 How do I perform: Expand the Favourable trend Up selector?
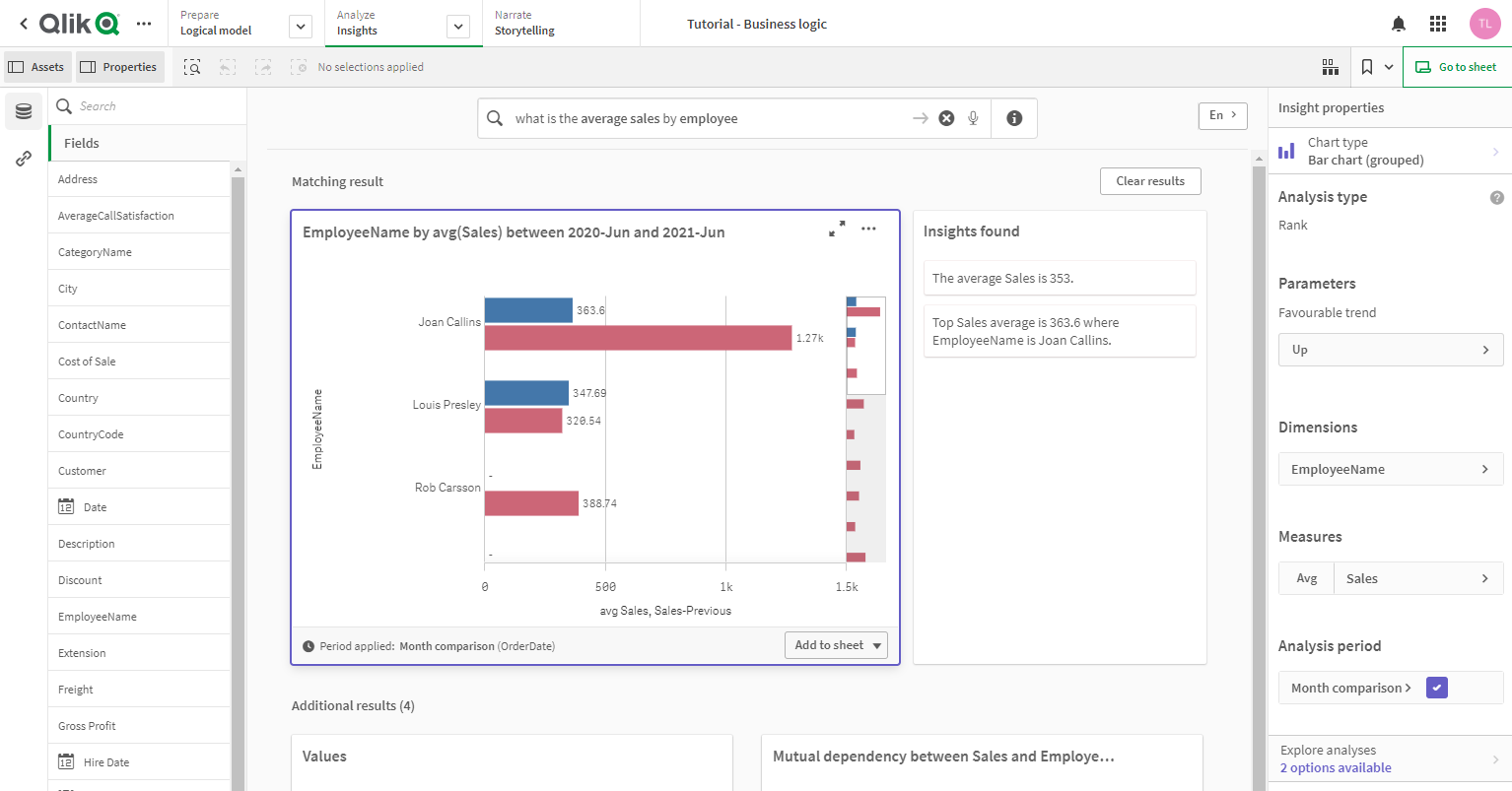pos(1390,350)
